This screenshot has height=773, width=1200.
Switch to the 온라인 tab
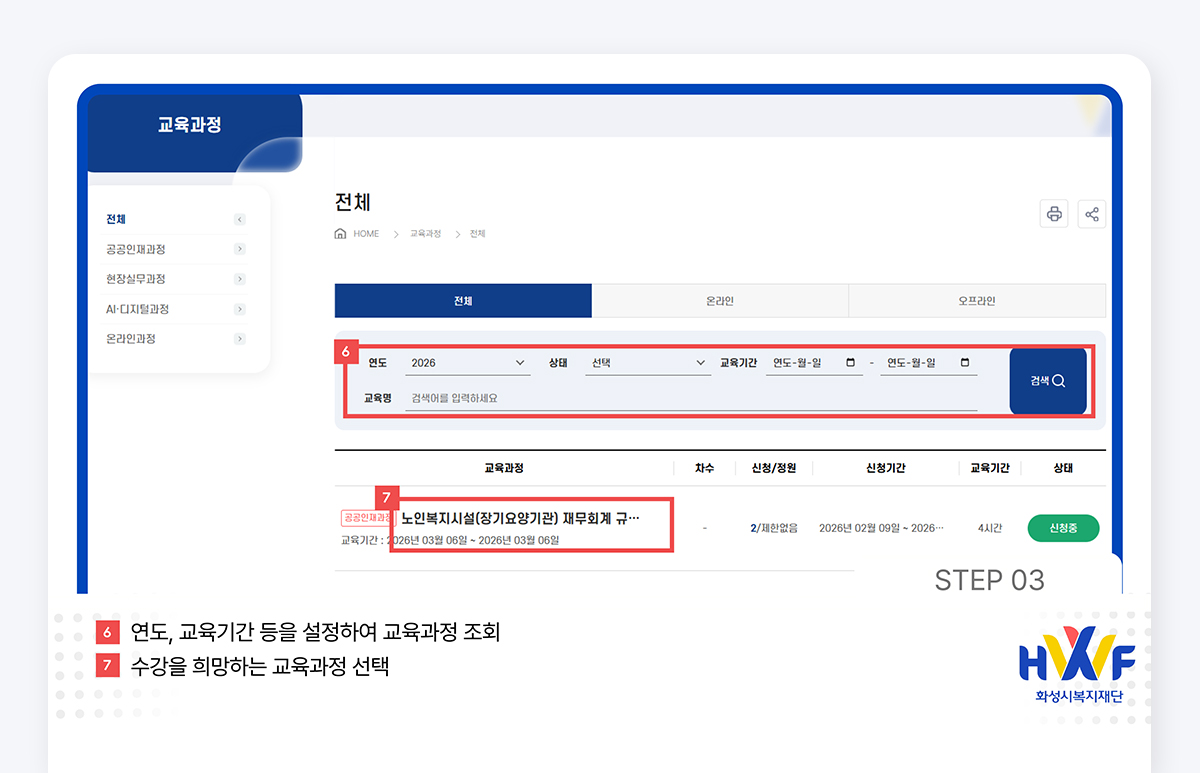(720, 300)
